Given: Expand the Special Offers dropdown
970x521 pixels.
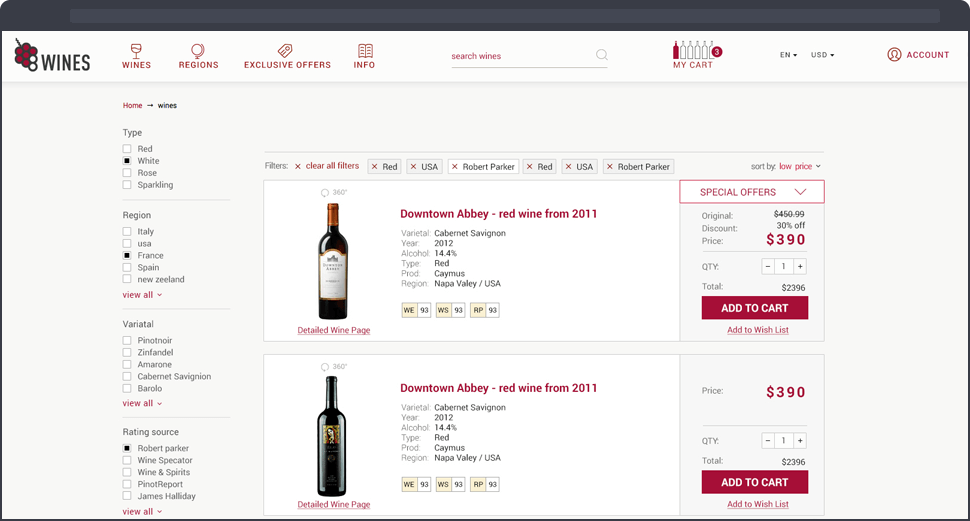Looking at the screenshot, I should [752, 192].
